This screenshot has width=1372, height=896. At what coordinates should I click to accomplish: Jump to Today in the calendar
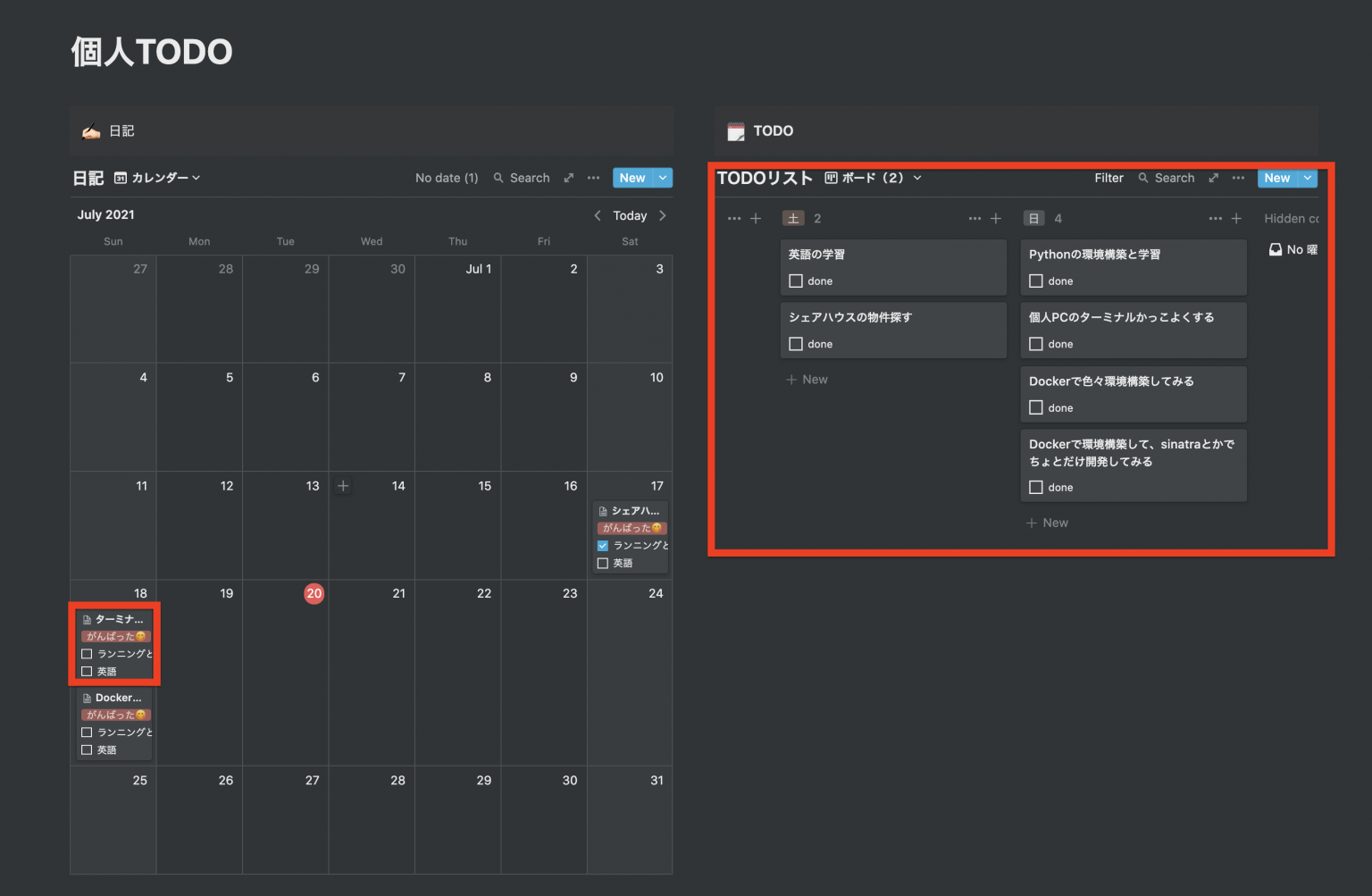(630, 215)
